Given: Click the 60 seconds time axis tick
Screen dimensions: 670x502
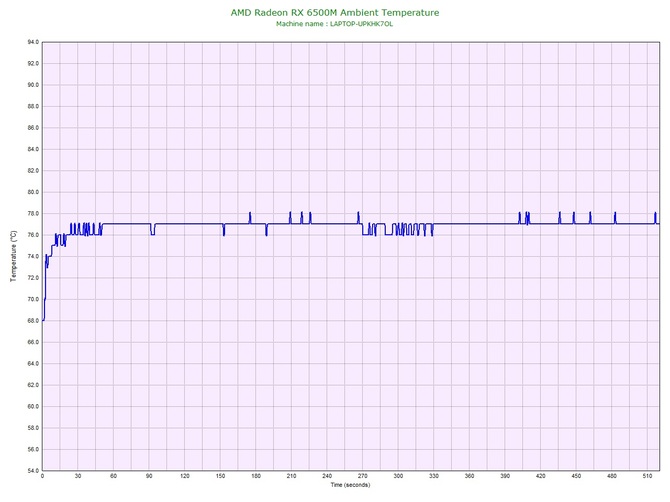Looking at the screenshot, I should [x=113, y=476].
